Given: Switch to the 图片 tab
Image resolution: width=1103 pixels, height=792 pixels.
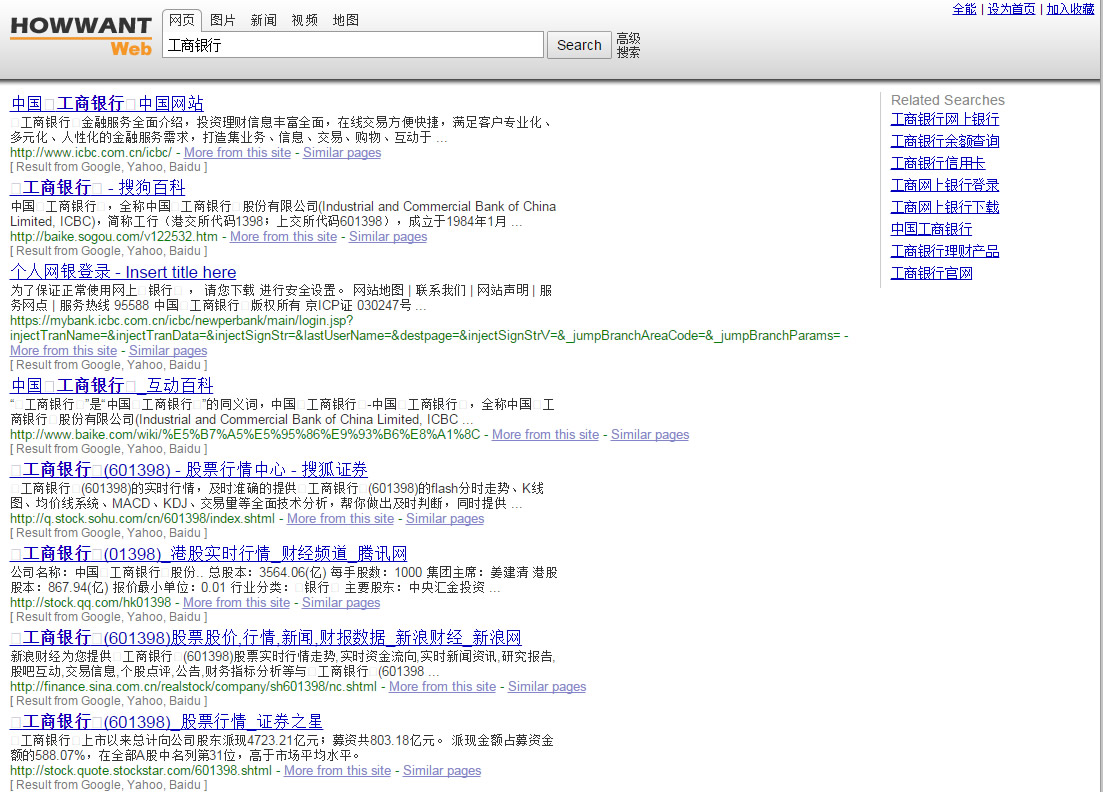Looking at the screenshot, I should [223, 20].
